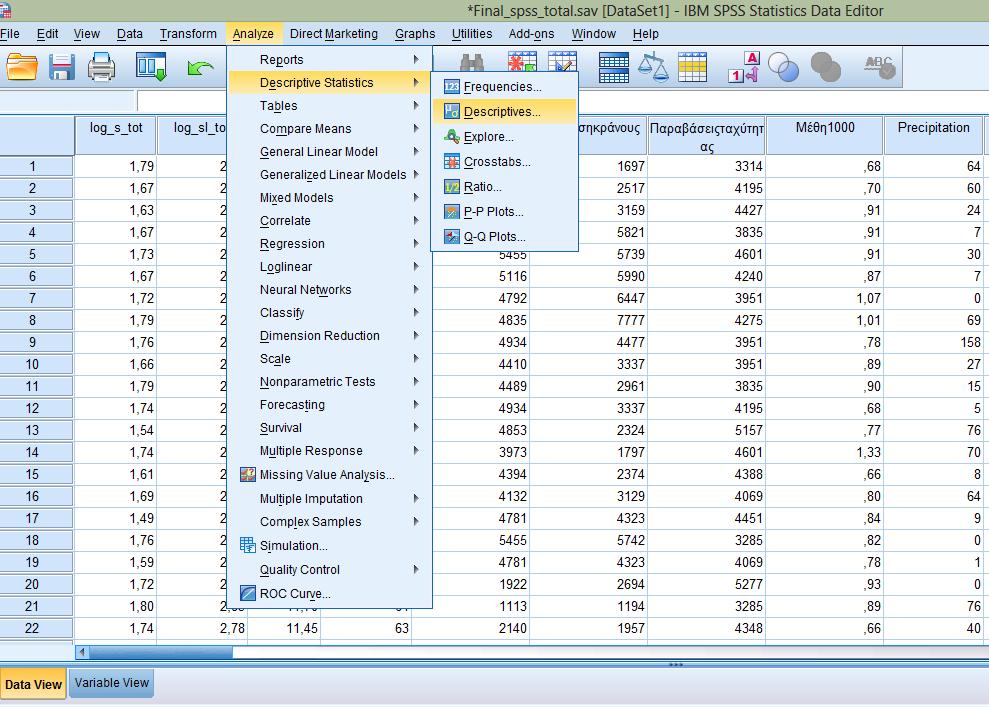
Task: Expand the Survival submenu
Action: pyautogui.click(x=330, y=428)
